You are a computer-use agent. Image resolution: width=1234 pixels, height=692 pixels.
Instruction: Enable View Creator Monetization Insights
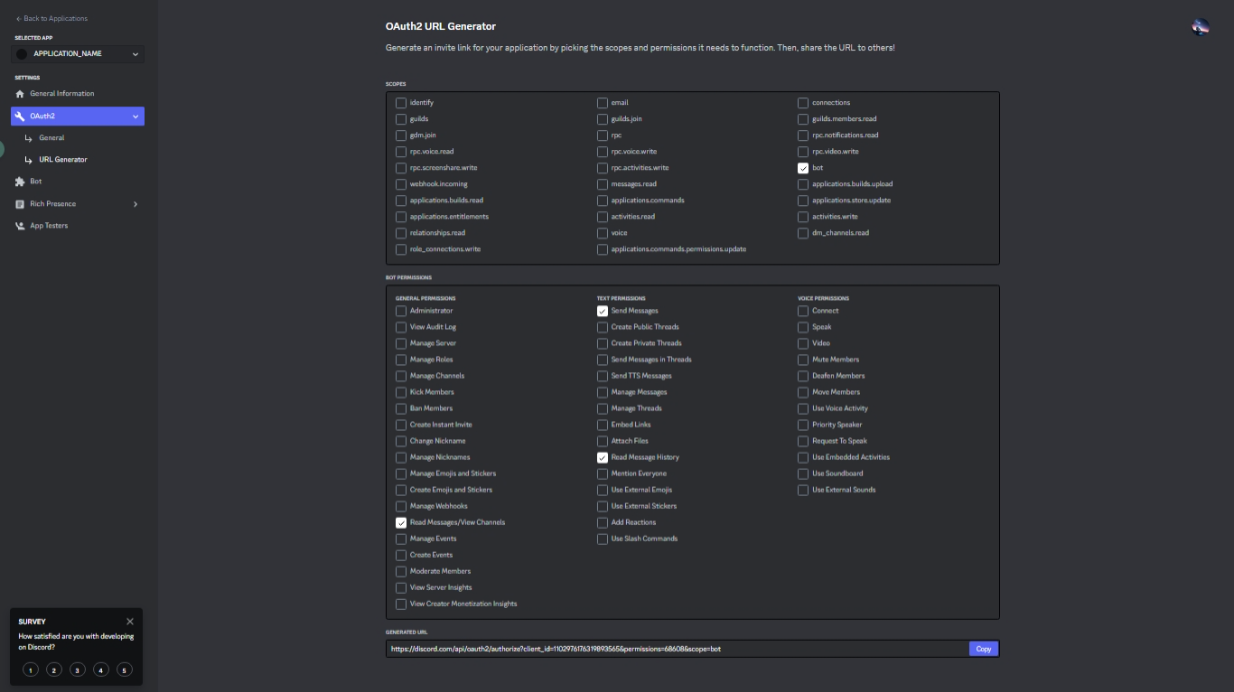click(401, 604)
